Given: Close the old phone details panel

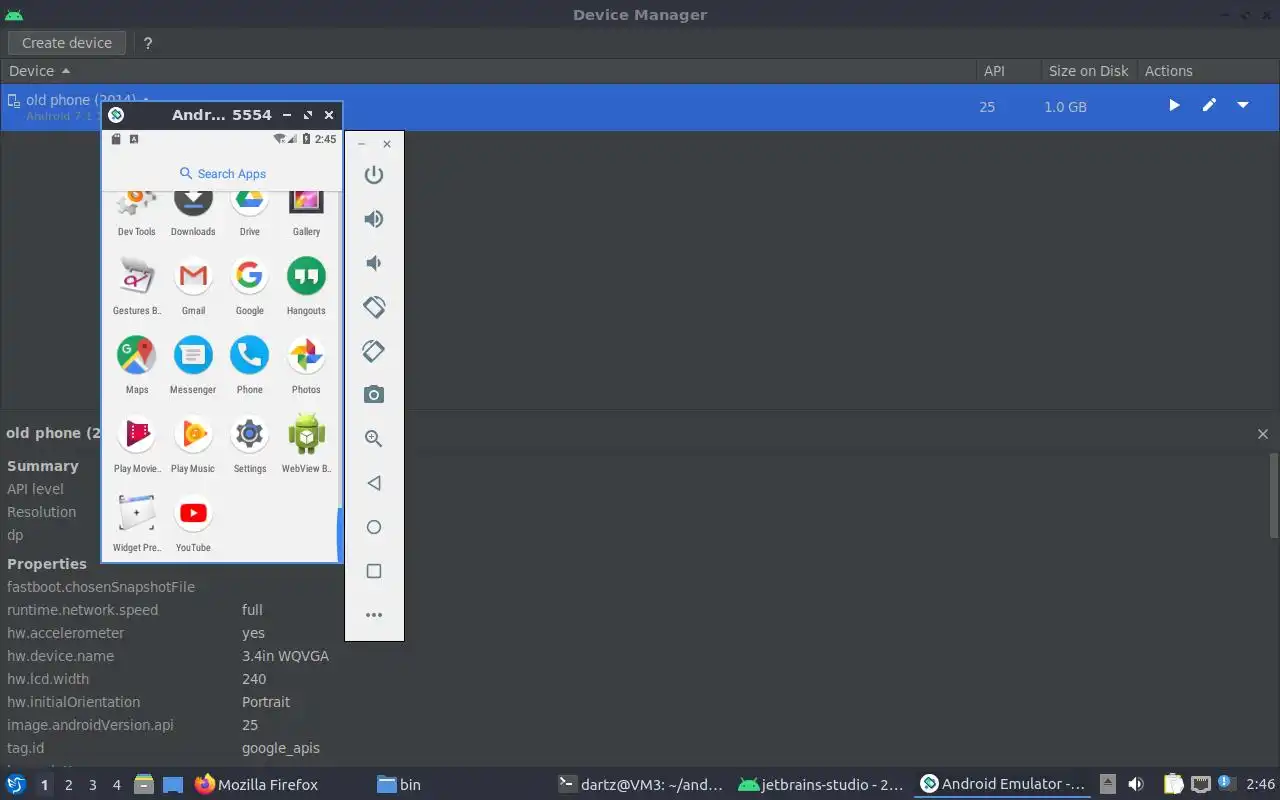Looking at the screenshot, I should [x=1263, y=434].
